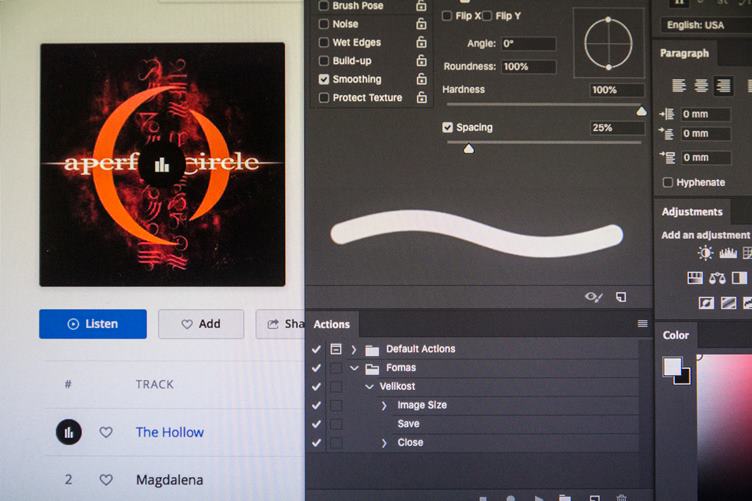Open the English: USA language dropdown
Viewport: 752px width, 501px height.
click(x=705, y=25)
